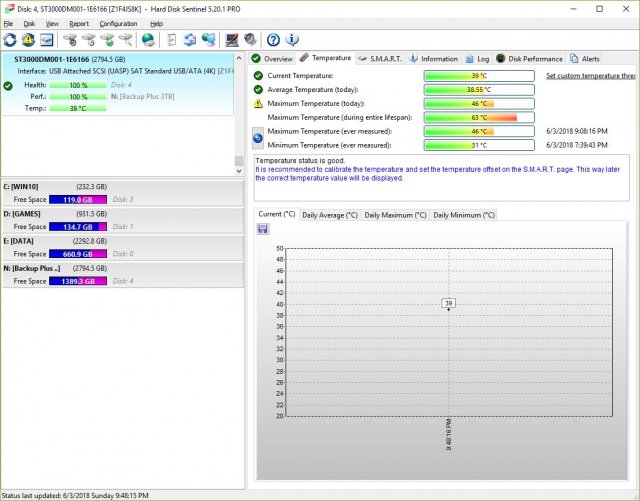Open the Configuration menu
The width and height of the screenshot is (640, 501).
point(118,24)
